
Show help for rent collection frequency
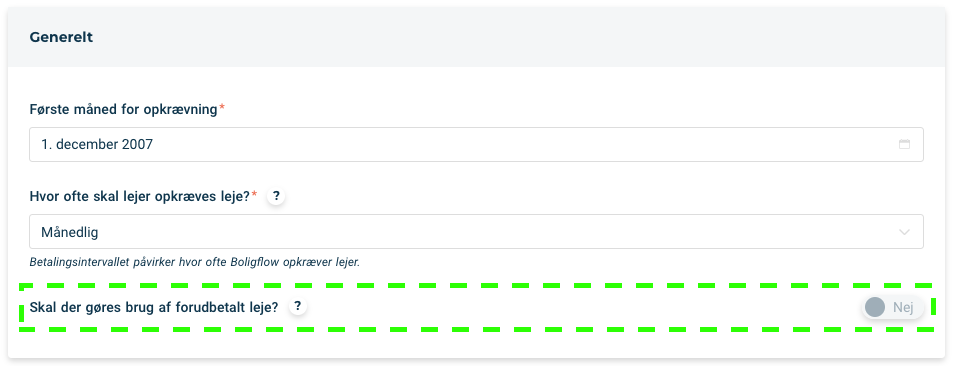[276, 196]
